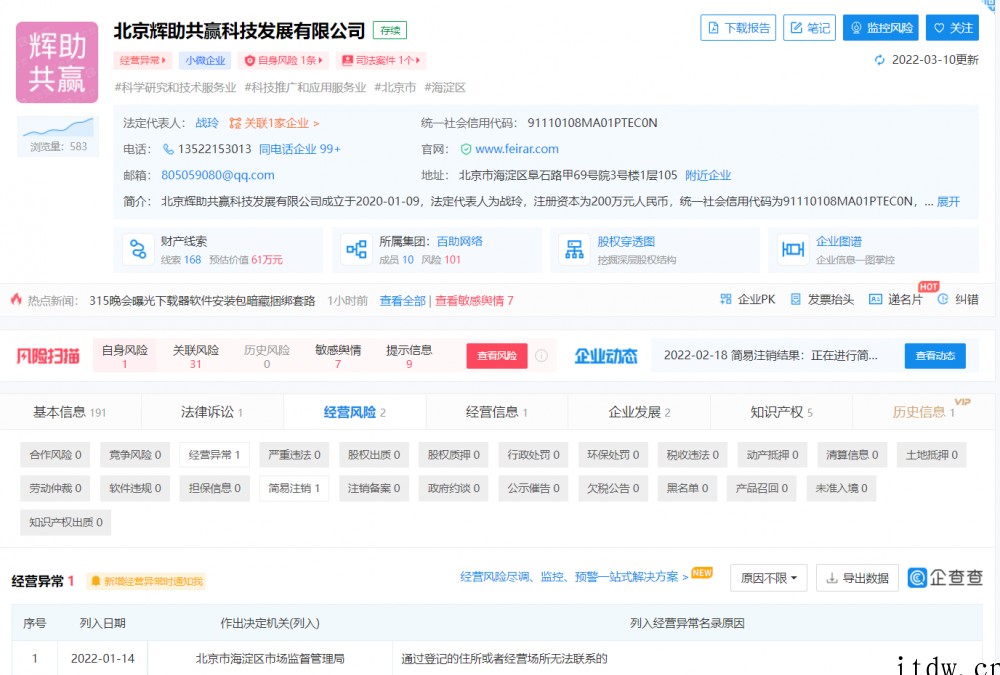Visit official site www.feirar.com
Image resolution: width=1000 pixels, height=675 pixels.
pyautogui.click(x=517, y=149)
